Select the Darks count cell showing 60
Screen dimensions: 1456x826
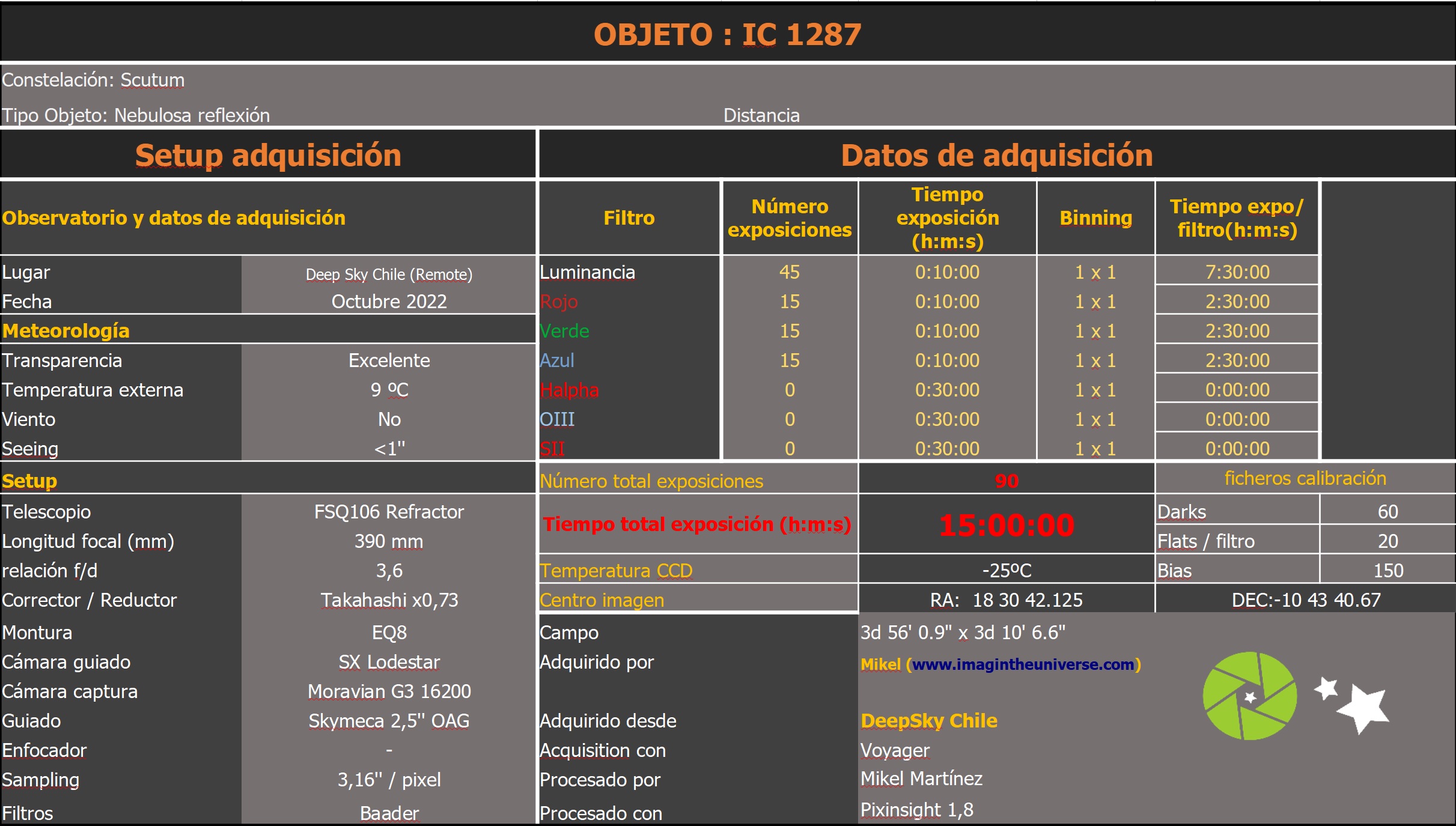[x=1387, y=511]
